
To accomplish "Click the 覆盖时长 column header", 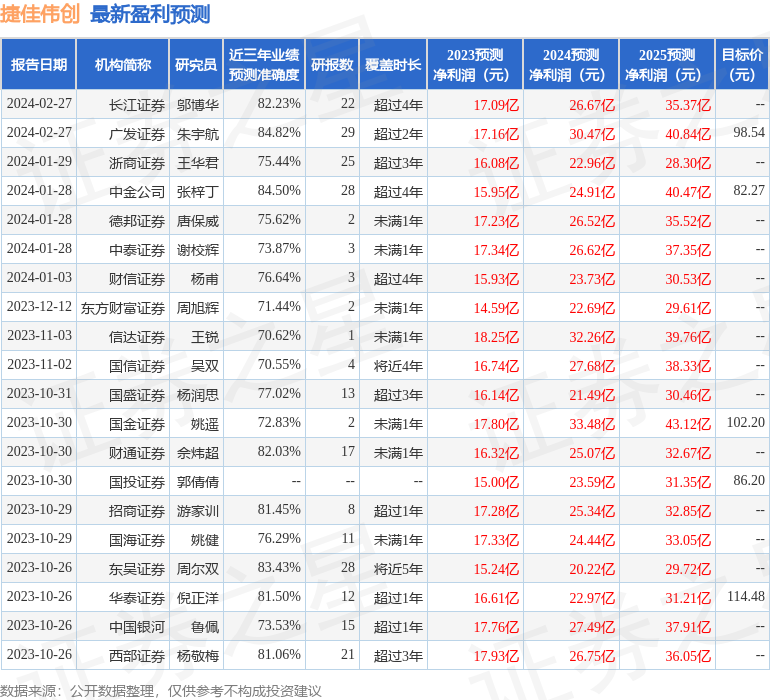I will click(x=393, y=64).
